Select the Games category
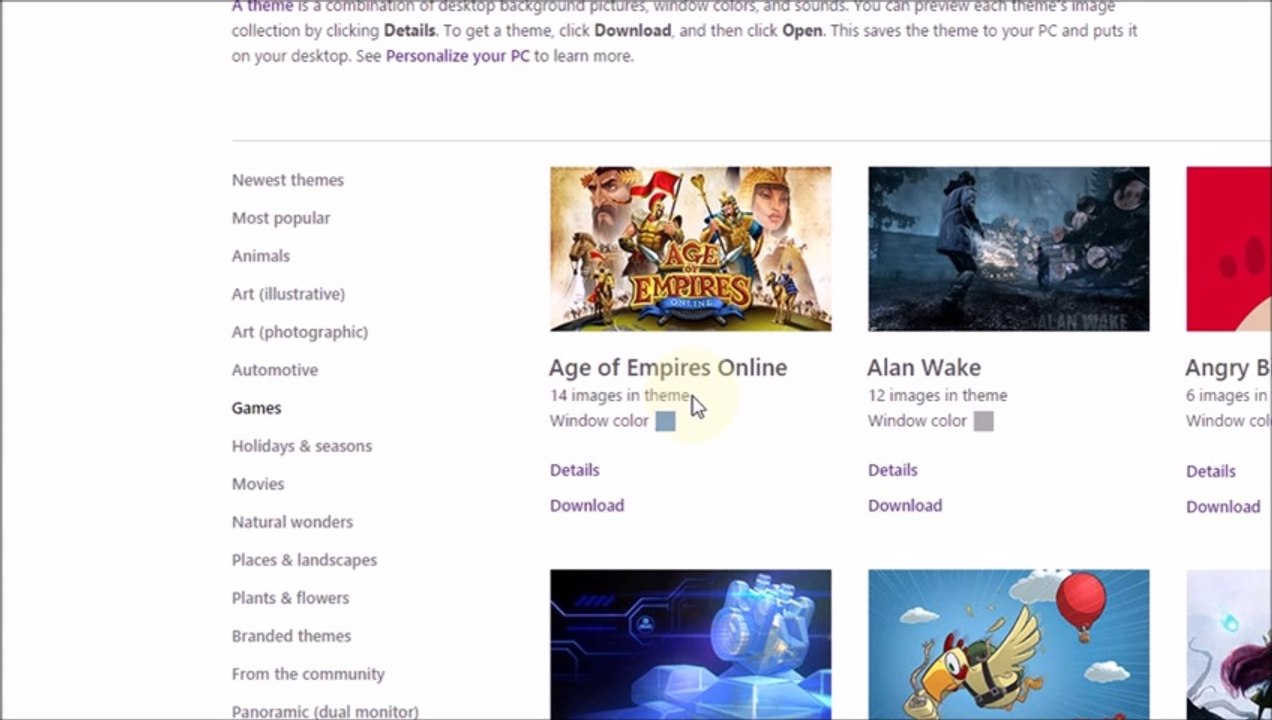Viewport: 1272px width, 720px height. 257,408
